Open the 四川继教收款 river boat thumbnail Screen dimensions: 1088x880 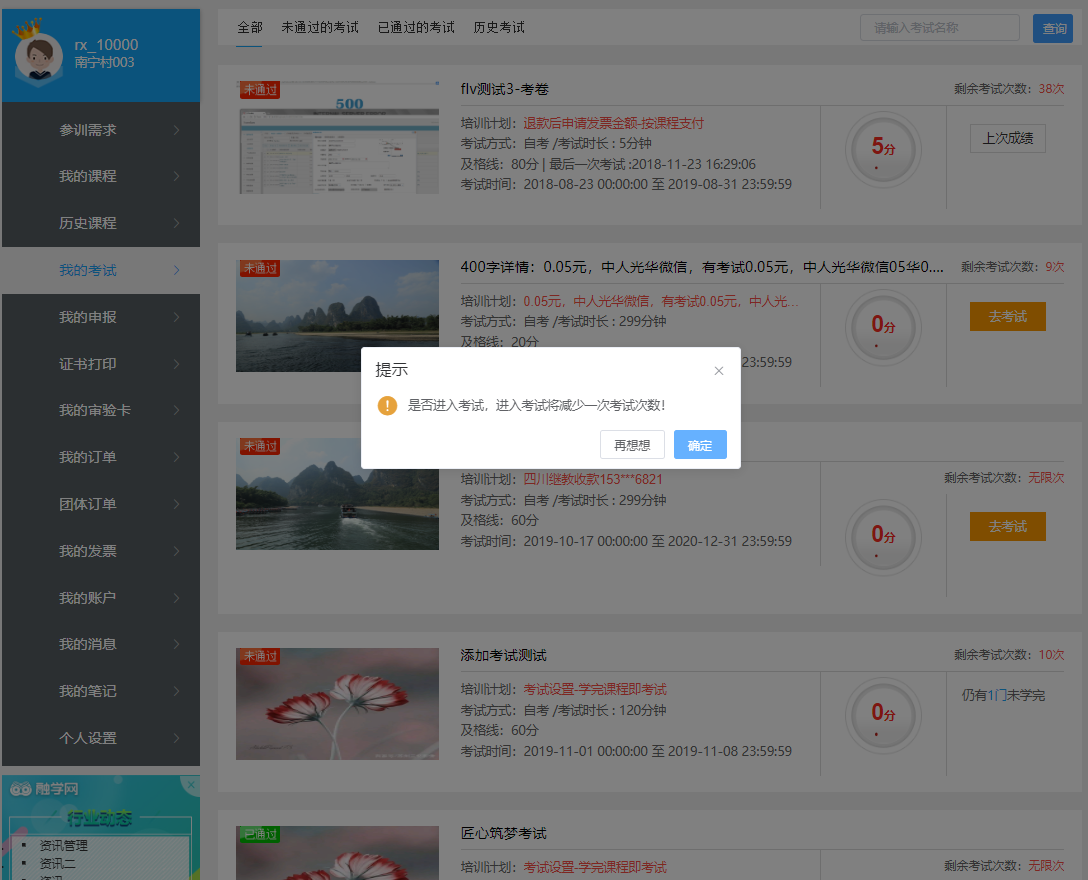[337, 494]
